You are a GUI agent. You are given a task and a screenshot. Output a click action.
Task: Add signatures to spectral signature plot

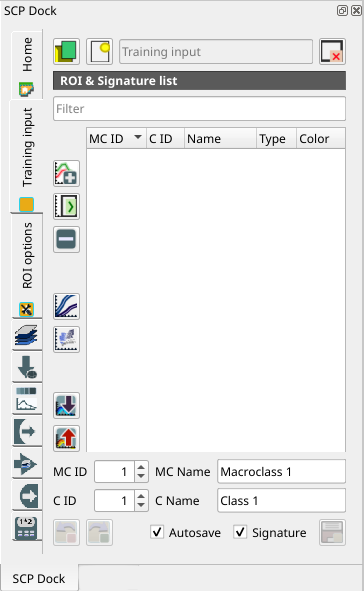[66, 306]
